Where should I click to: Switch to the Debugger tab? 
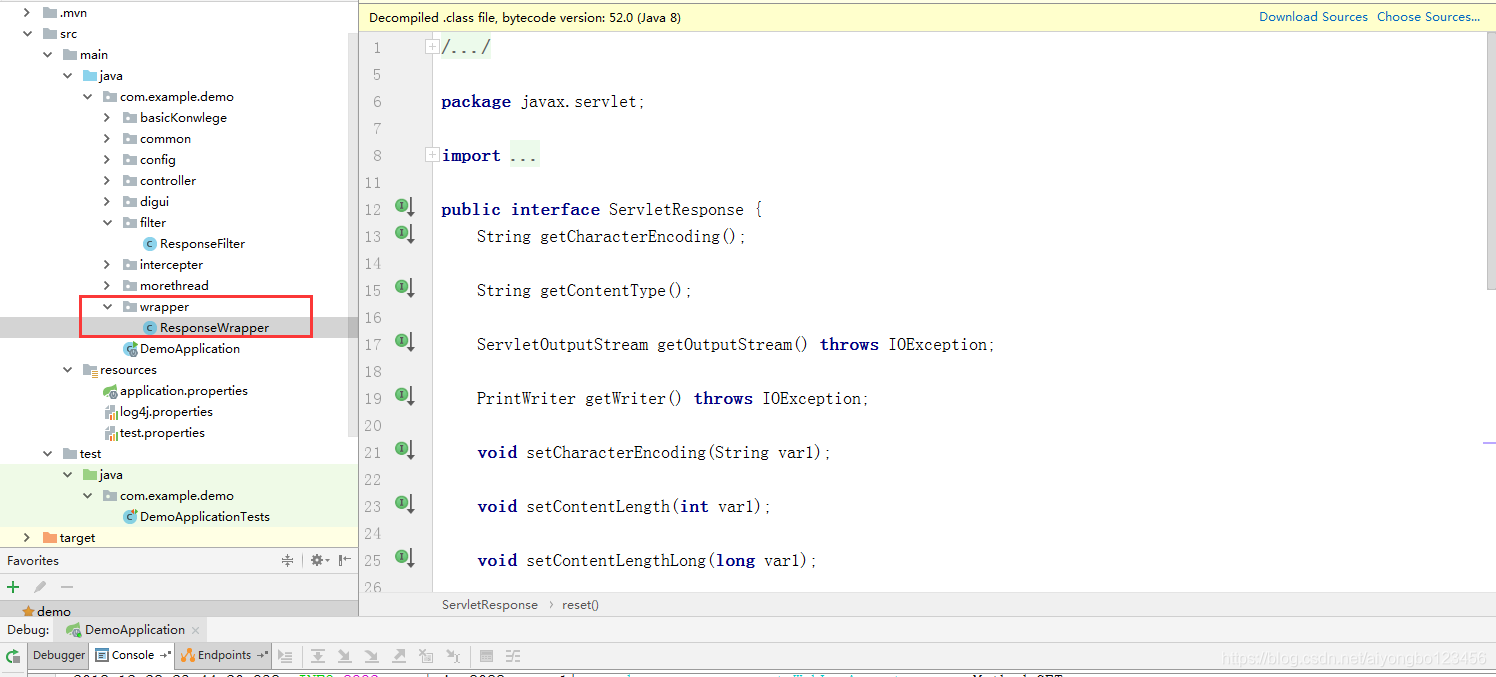[59, 655]
